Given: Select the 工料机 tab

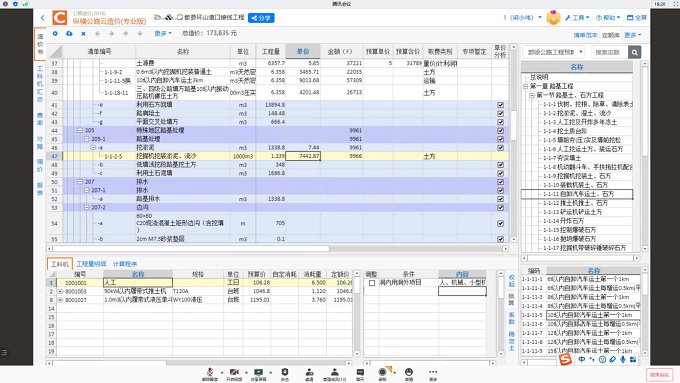Looking at the screenshot, I should [59, 264].
